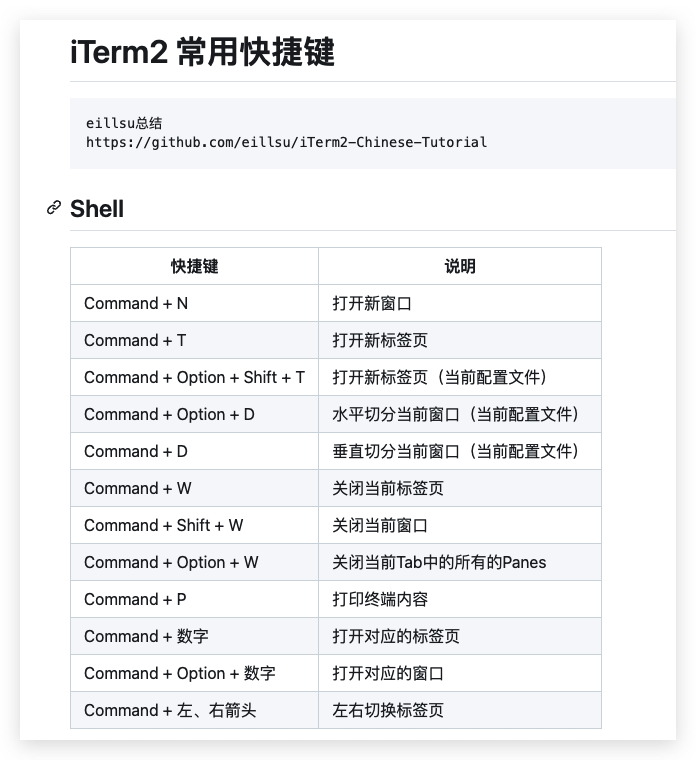
Task: Click the 关闭当前窗口 cell
Action: (460, 525)
